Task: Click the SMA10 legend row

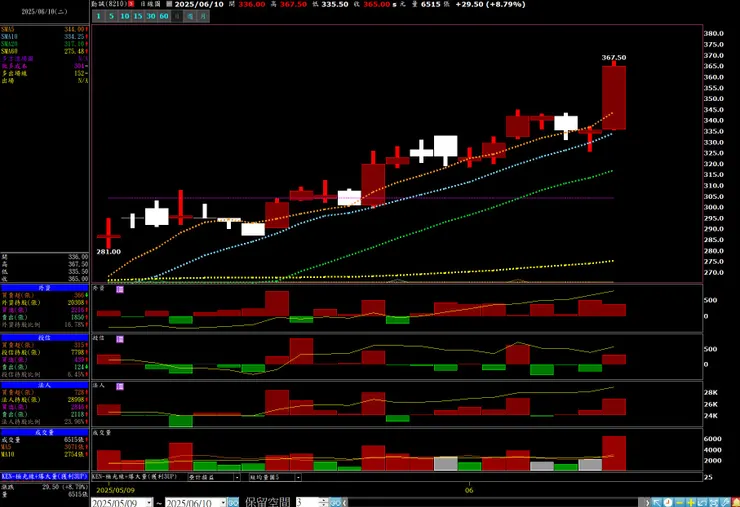Action: click(44, 36)
